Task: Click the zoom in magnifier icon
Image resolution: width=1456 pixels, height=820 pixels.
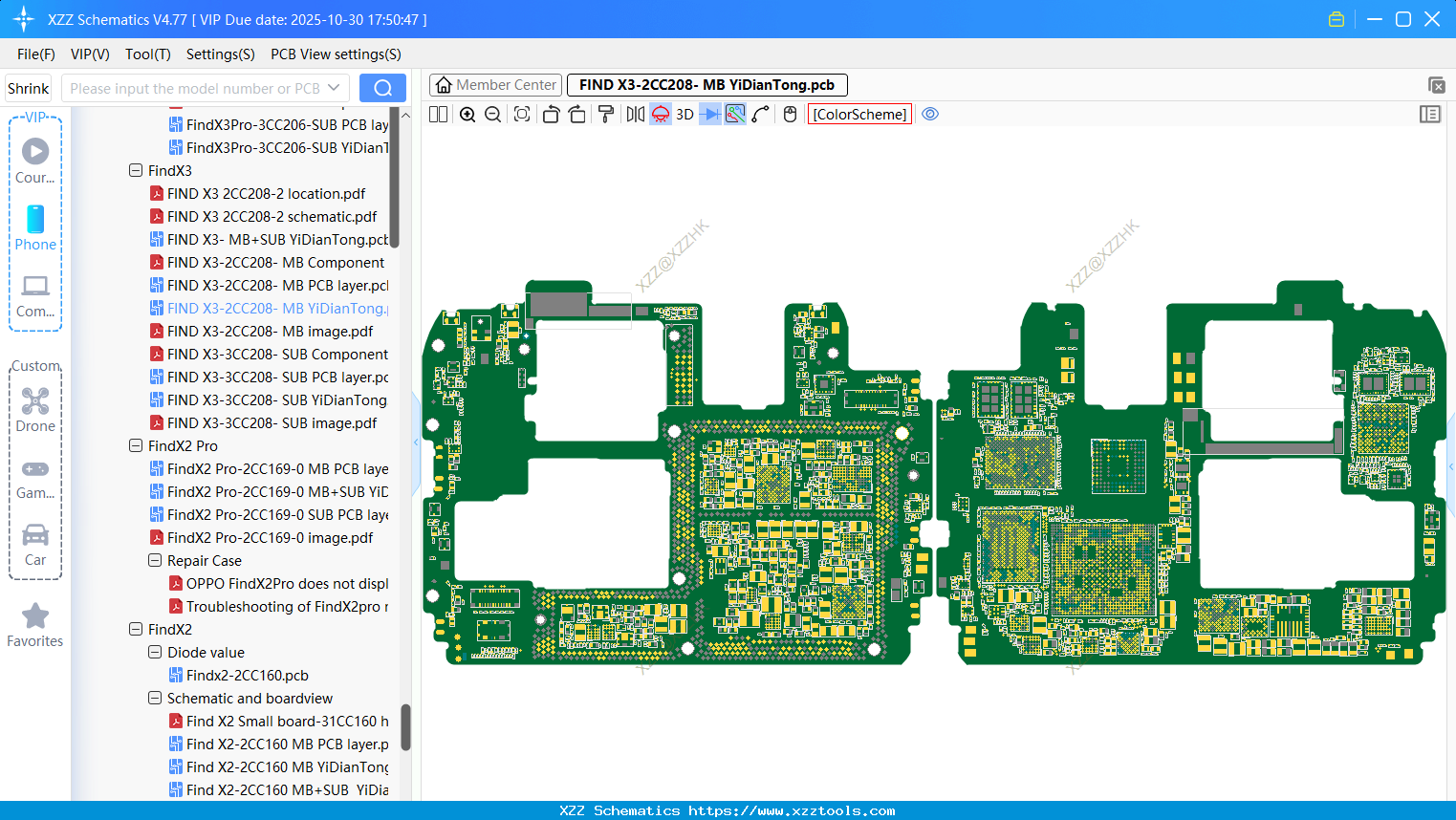Action: pyautogui.click(x=467, y=115)
